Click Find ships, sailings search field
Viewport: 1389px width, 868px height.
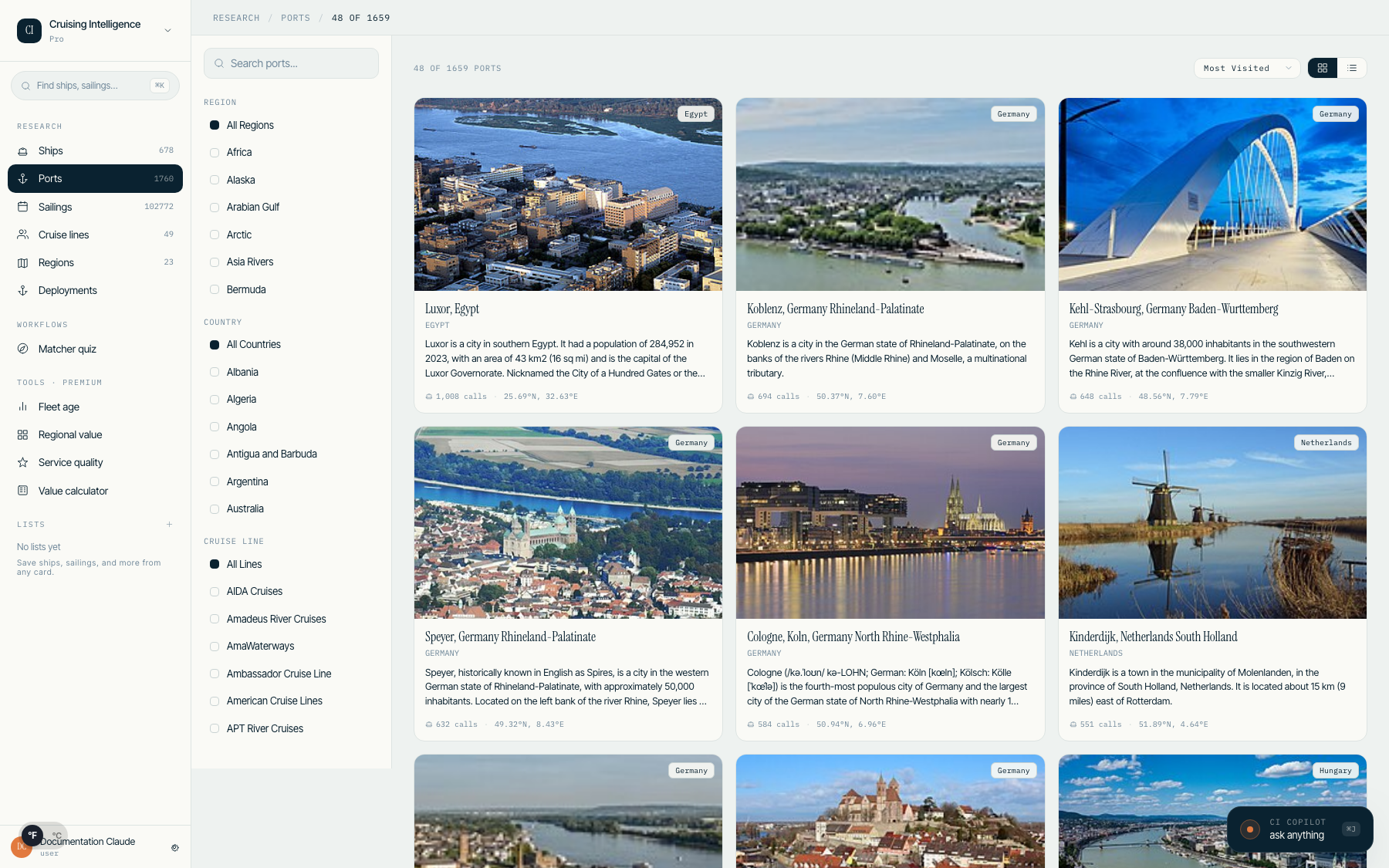[x=95, y=86]
